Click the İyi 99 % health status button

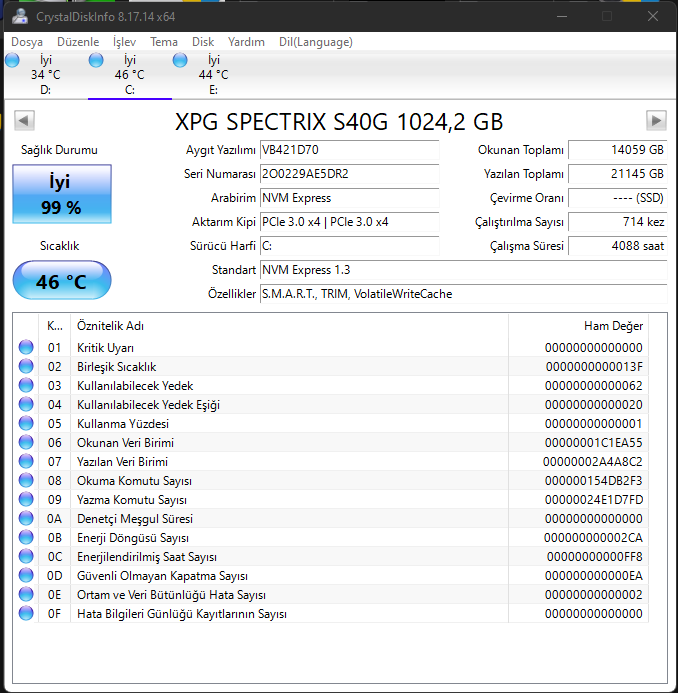pos(62,194)
